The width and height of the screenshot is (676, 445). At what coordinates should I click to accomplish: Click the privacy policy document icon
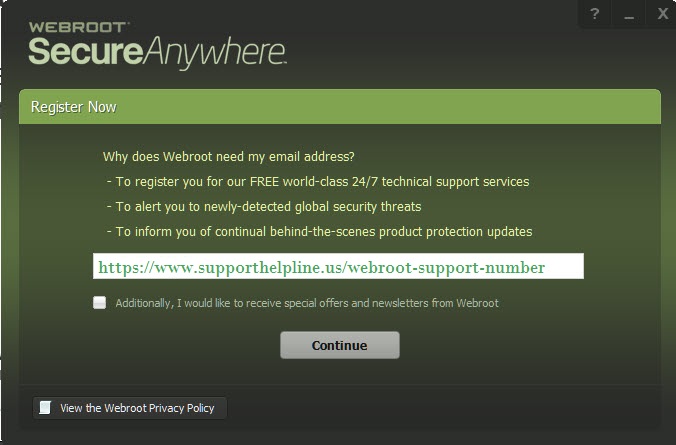click(45, 407)
